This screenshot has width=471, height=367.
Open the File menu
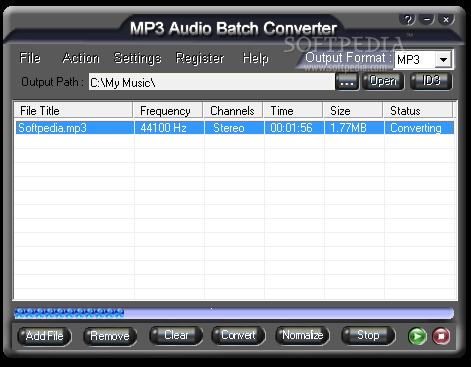coord(30,58)
